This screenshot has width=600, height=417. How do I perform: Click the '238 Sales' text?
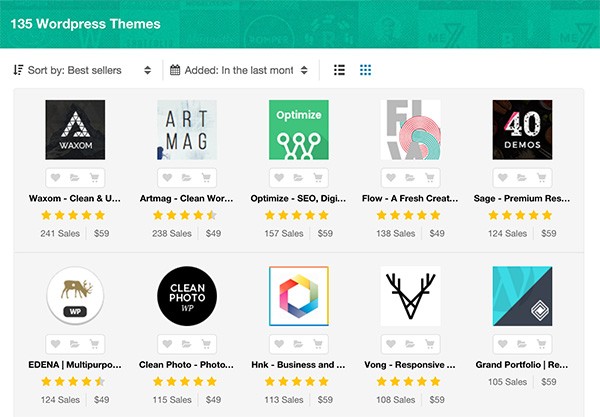tap(172, 233)
